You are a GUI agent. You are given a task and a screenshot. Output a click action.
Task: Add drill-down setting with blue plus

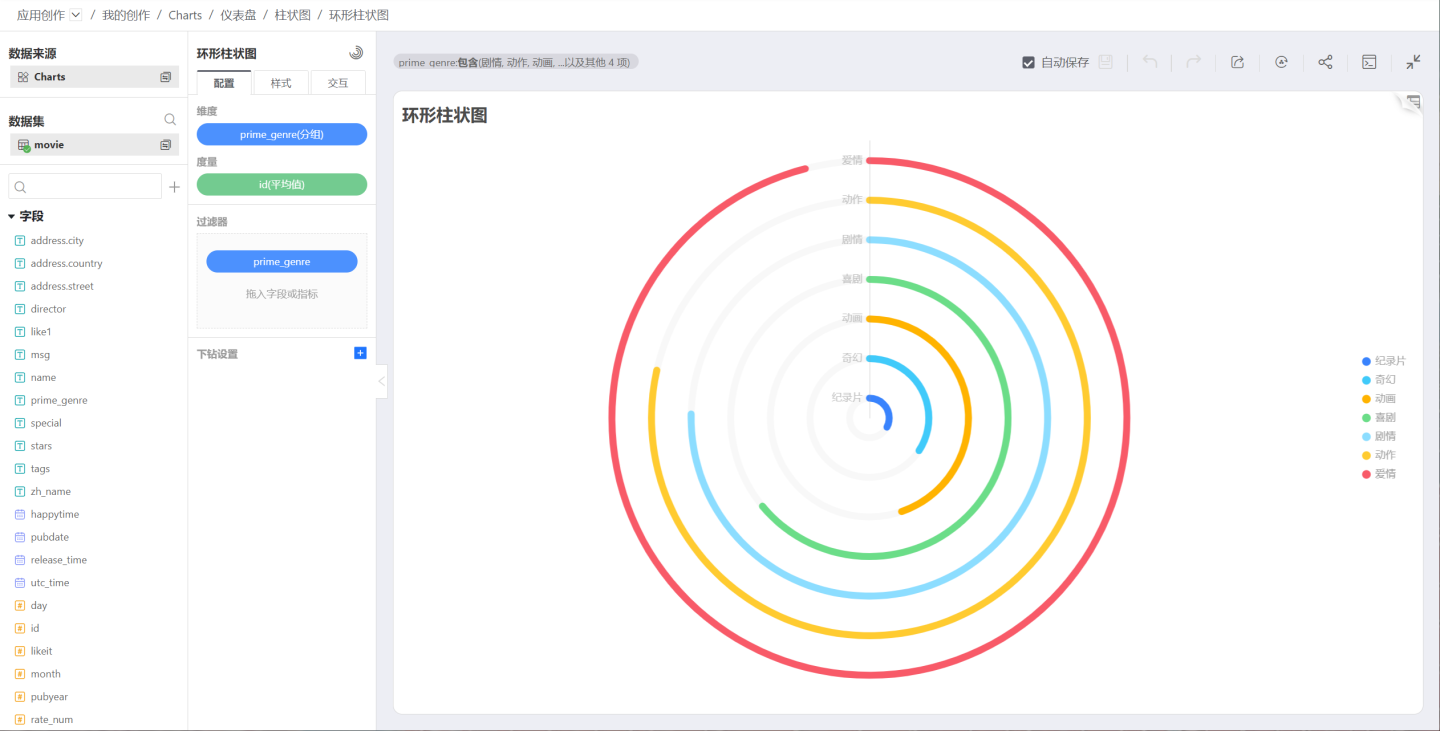point(360,353)
